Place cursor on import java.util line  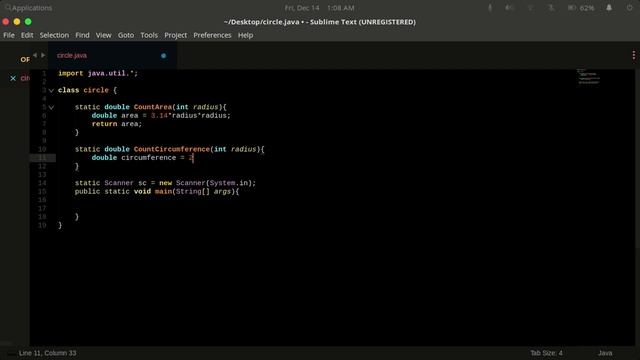pyautogui.click(x=98, y=73)
